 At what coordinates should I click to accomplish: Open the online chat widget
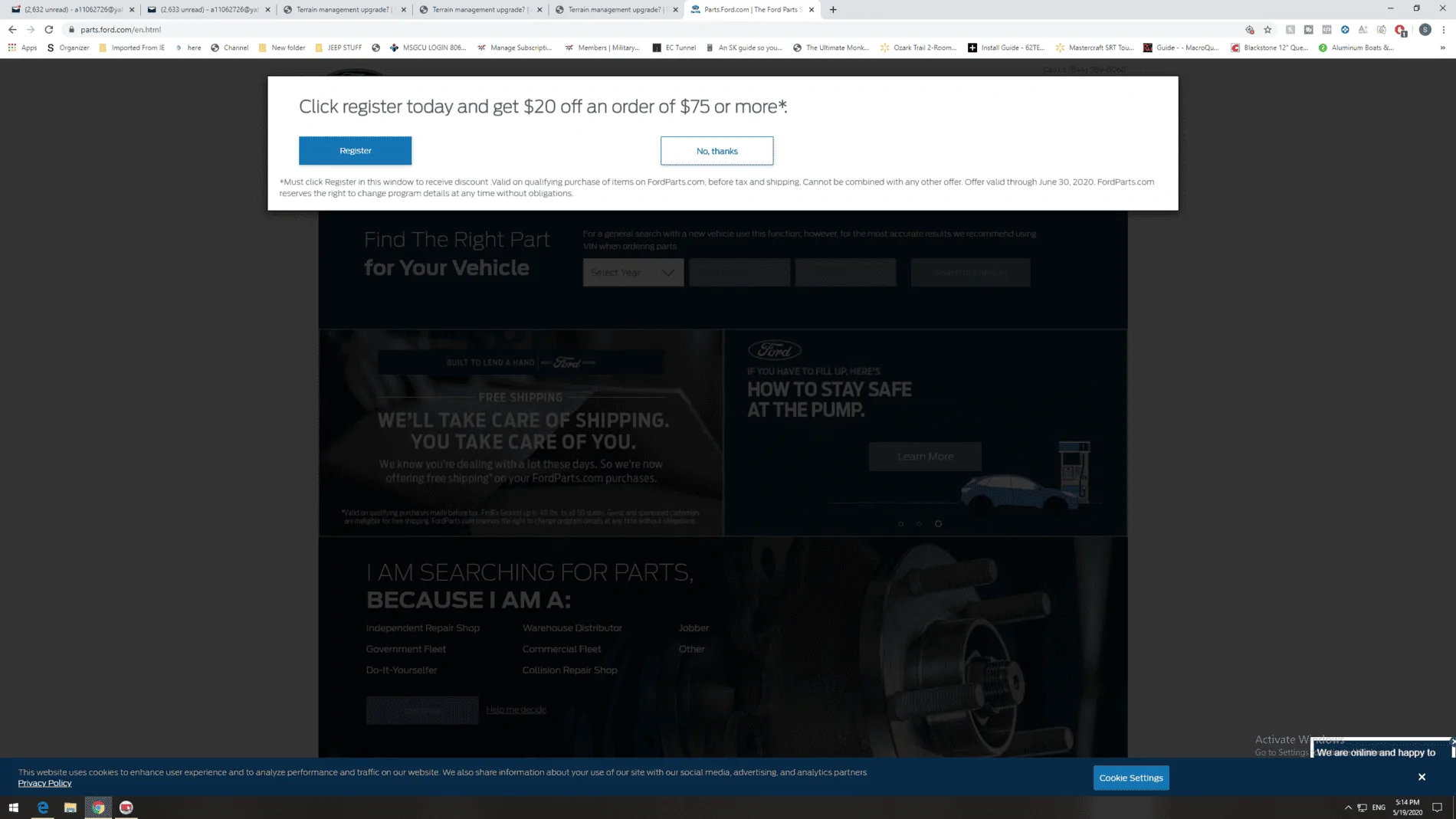1381,749
